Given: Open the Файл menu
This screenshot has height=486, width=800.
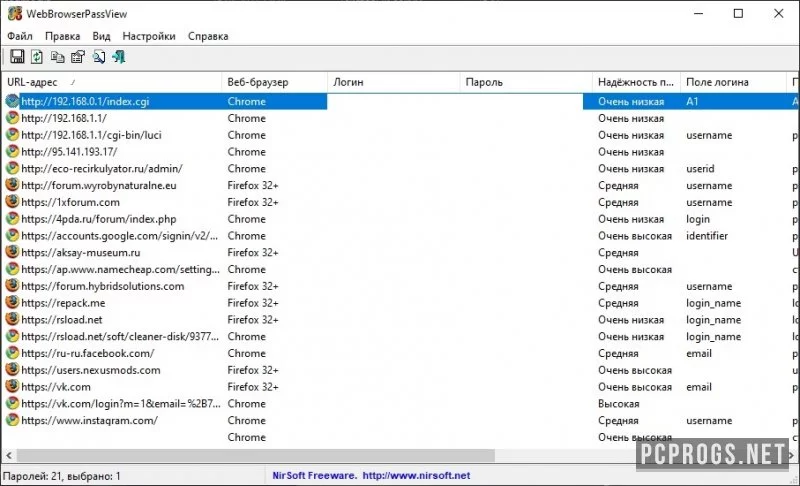Looking at the screenshot, I should (20, 36).
